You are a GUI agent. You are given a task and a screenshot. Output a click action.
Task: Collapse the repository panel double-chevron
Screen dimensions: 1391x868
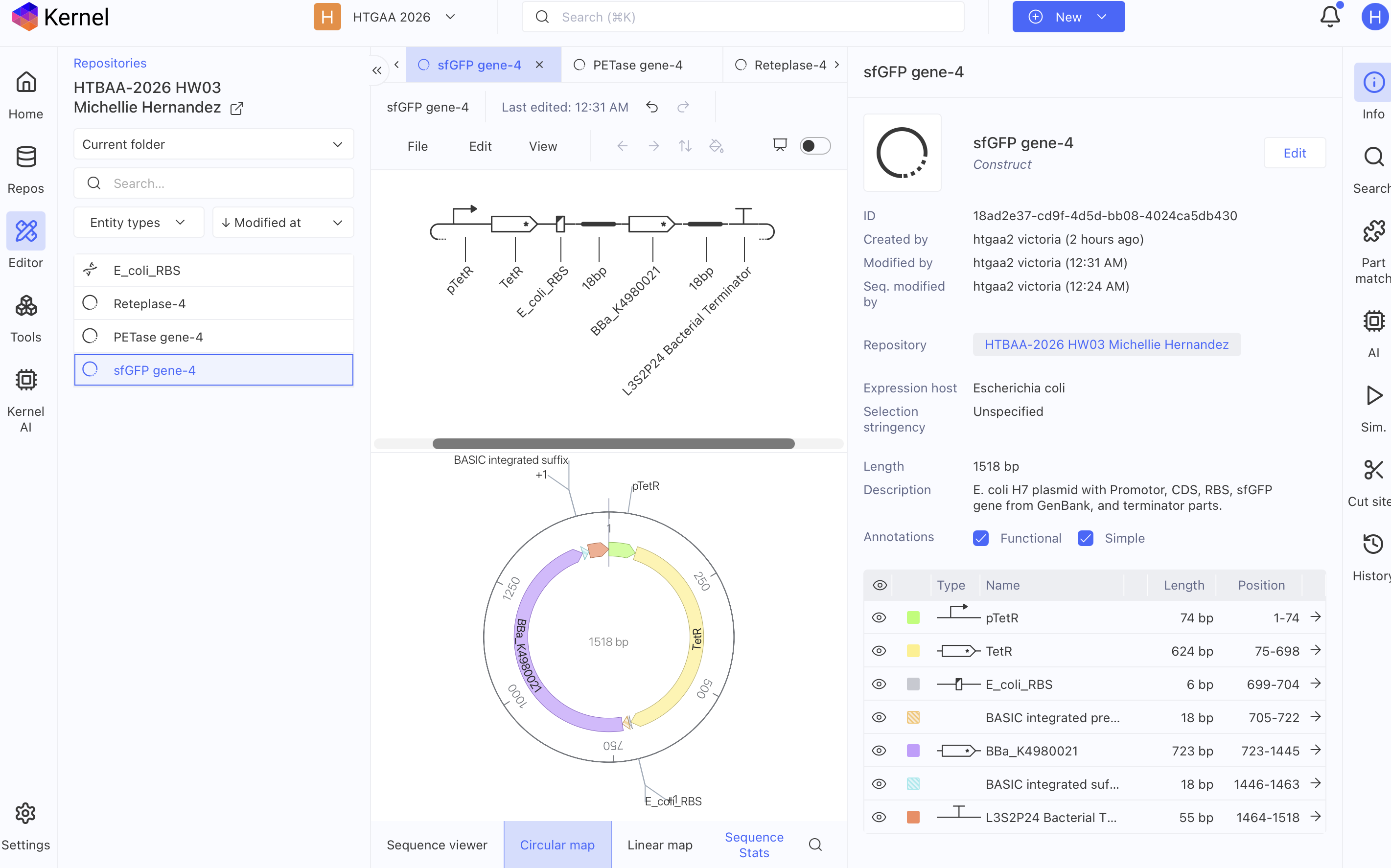click(376, 70)
